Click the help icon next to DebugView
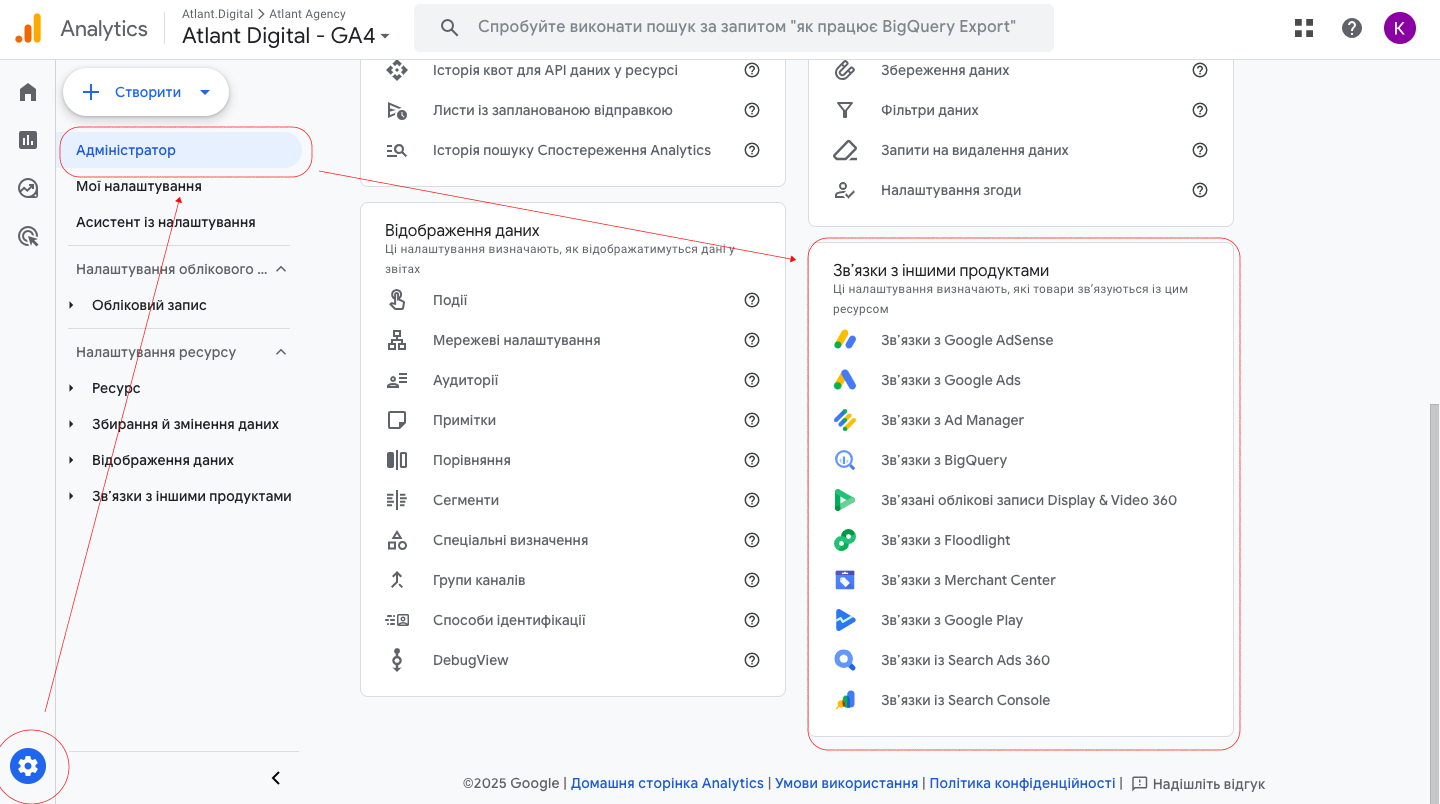The width and height of the screenshot is (1440, 804). point(752,660)
